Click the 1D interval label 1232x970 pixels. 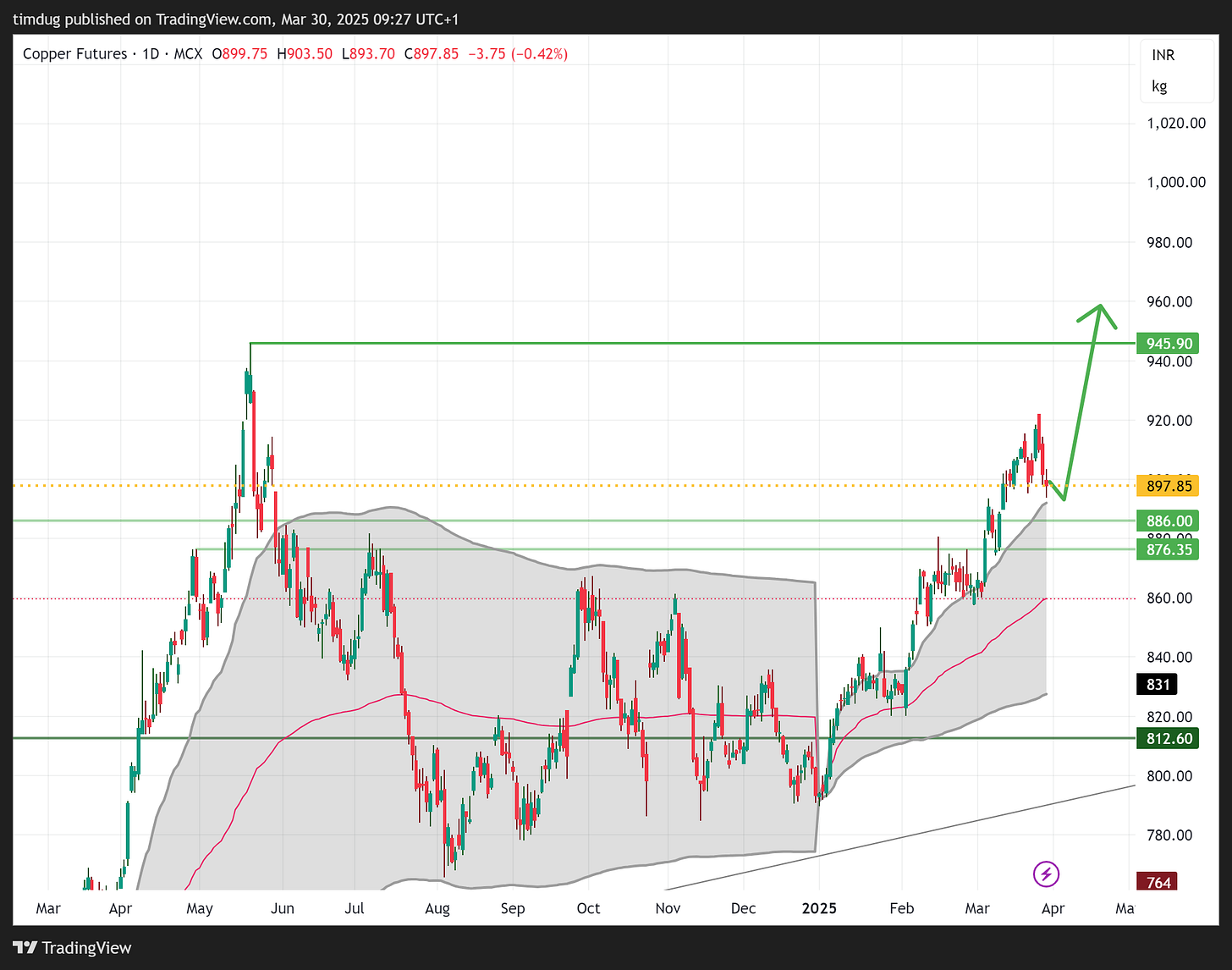click(x=151, y=54)
